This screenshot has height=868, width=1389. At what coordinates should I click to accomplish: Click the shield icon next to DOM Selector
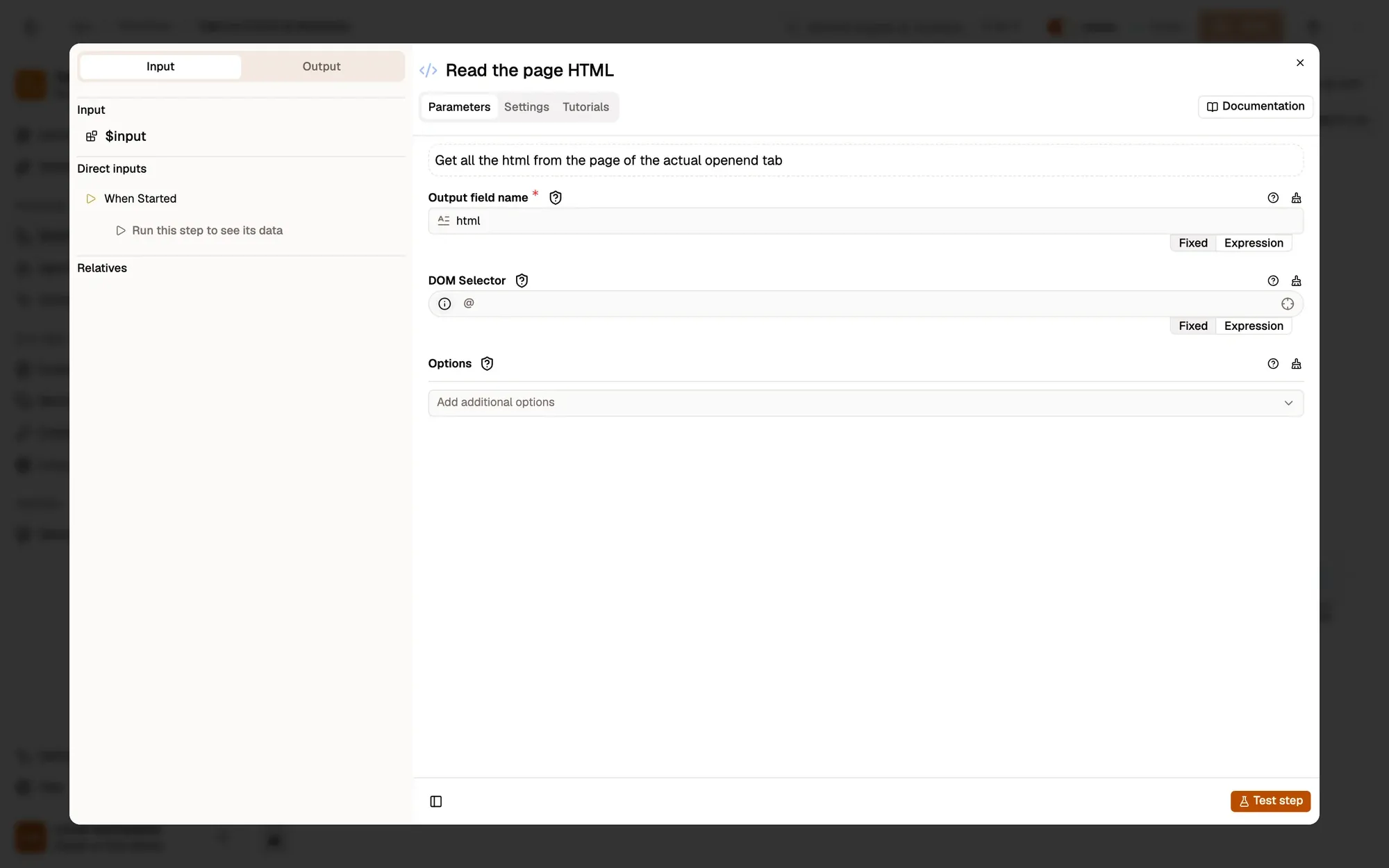pos(522,281)
